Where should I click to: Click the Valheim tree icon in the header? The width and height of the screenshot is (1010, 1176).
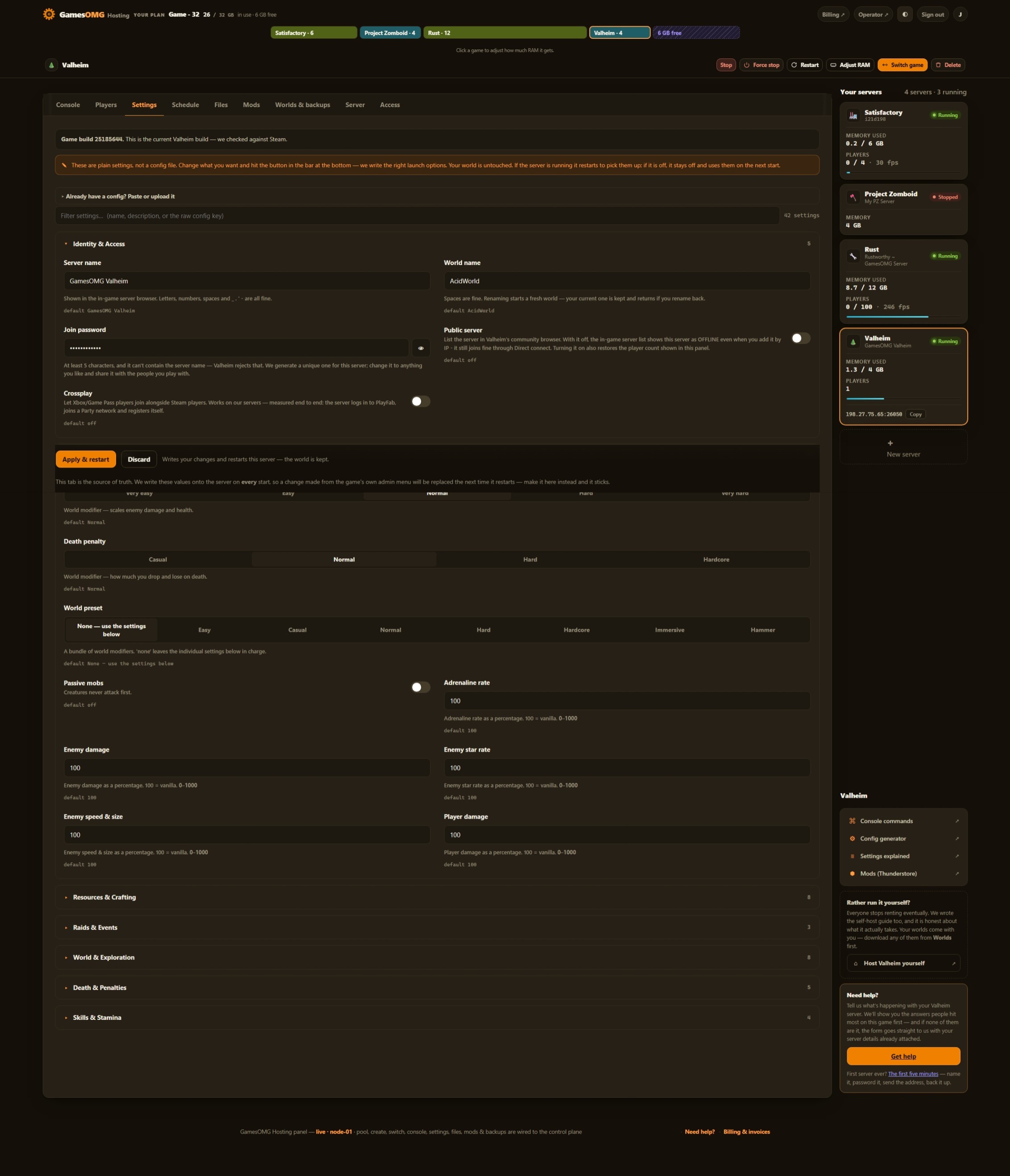coord(51,65)
